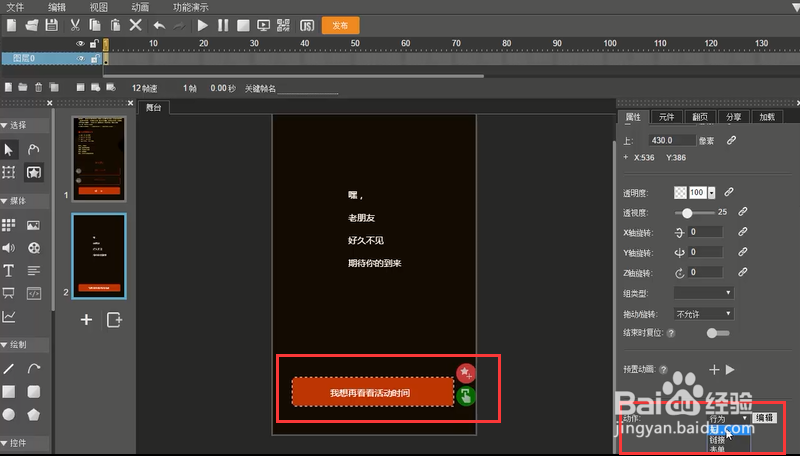The height and width of the screenshot is (456, 800).
Task: Click the 编辑 button next to 动作
Action: pos(765,418)
